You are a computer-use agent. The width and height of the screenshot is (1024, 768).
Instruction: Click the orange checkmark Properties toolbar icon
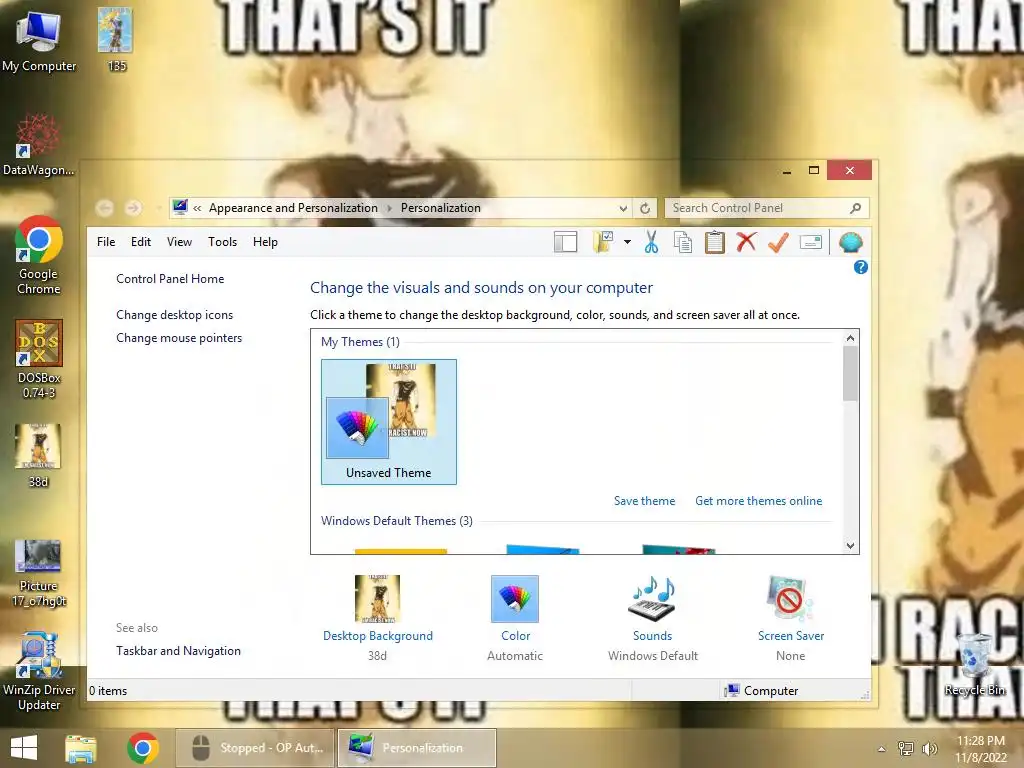778,242
